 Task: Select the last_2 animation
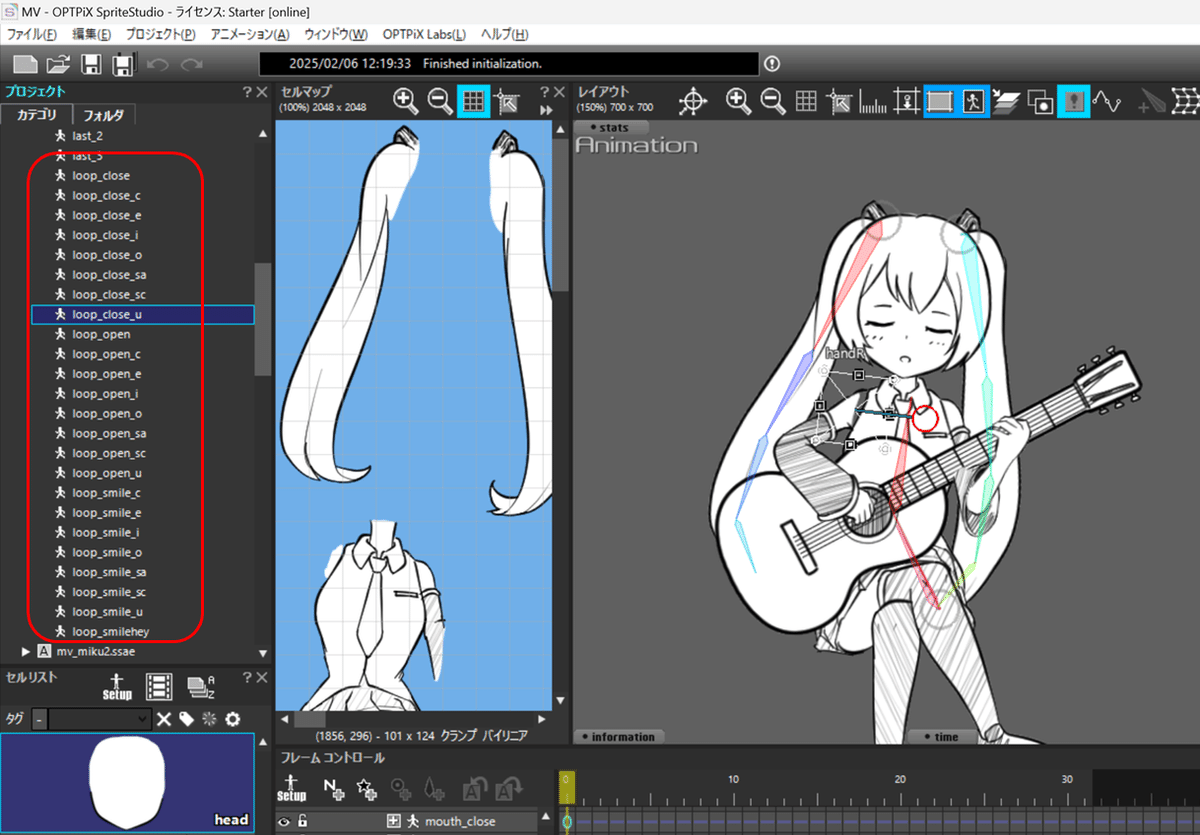point(88,135)
